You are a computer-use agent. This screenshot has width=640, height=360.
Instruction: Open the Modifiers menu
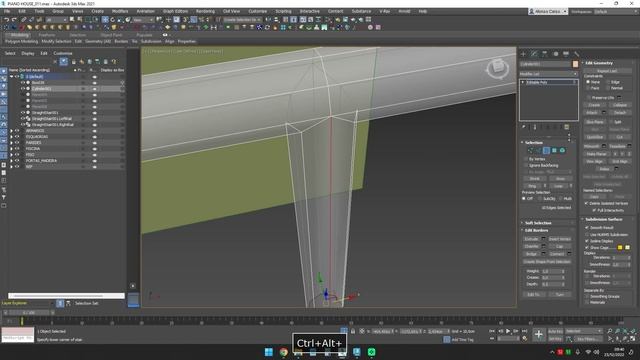pos(120,11)
